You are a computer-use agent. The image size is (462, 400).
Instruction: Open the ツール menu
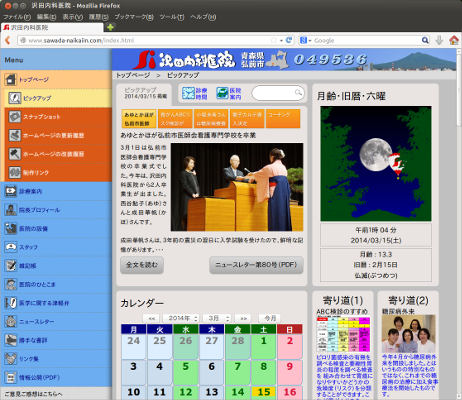[172, 17]
